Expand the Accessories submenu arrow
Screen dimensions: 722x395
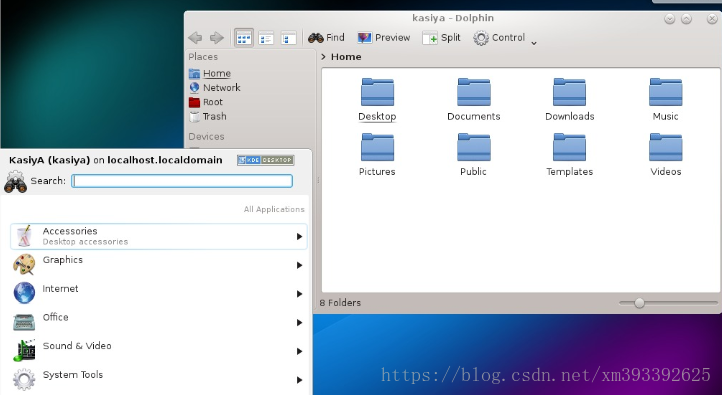(x=299, y=237)
